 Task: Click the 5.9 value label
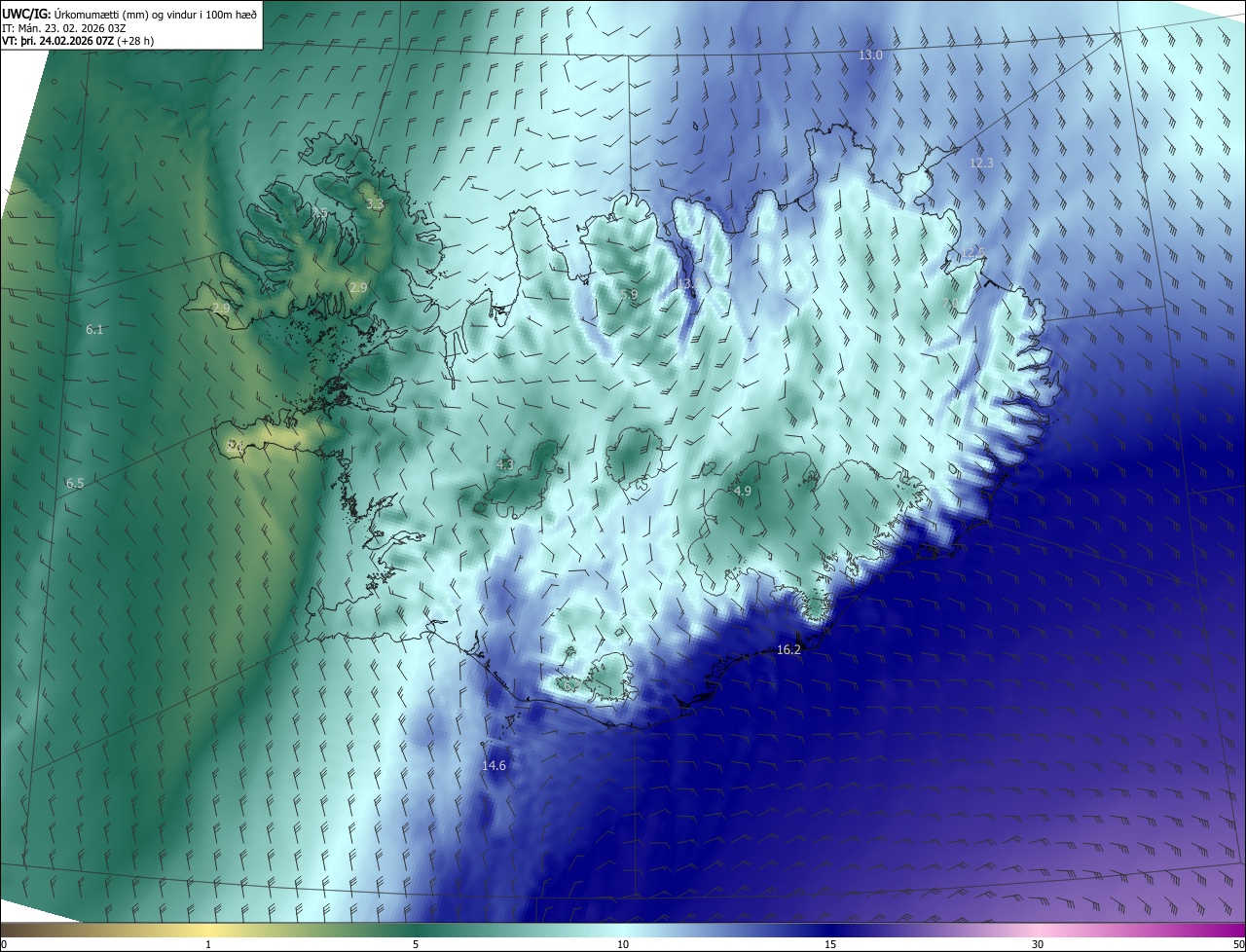coord(629,295)
